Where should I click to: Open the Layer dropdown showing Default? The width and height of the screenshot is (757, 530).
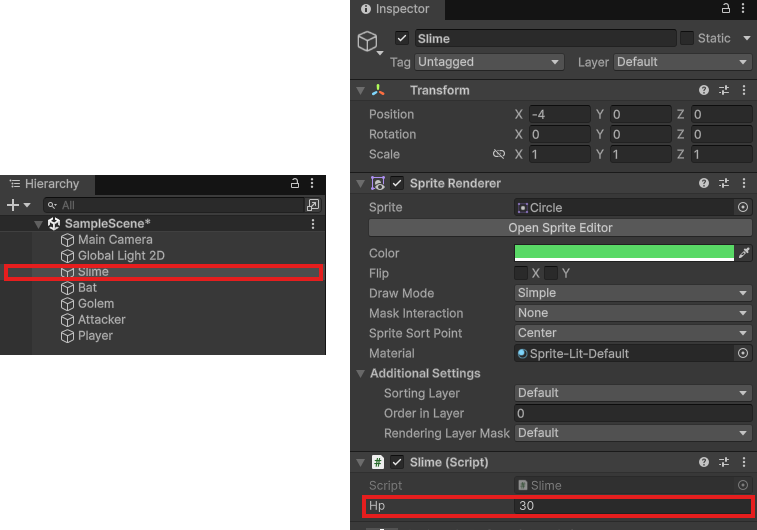(682, 62)
